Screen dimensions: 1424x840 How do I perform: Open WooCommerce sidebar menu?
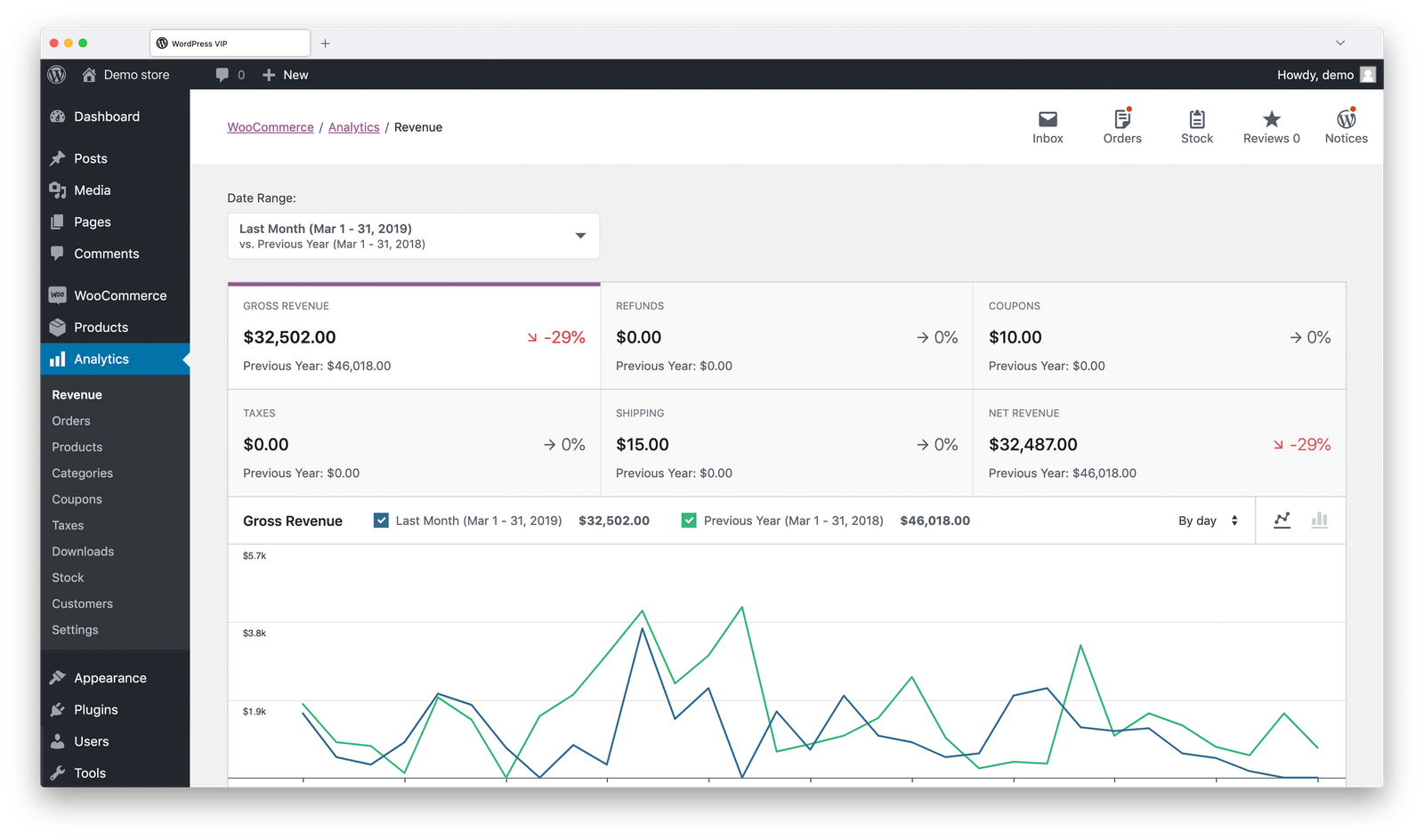click(x=115, y=295)
